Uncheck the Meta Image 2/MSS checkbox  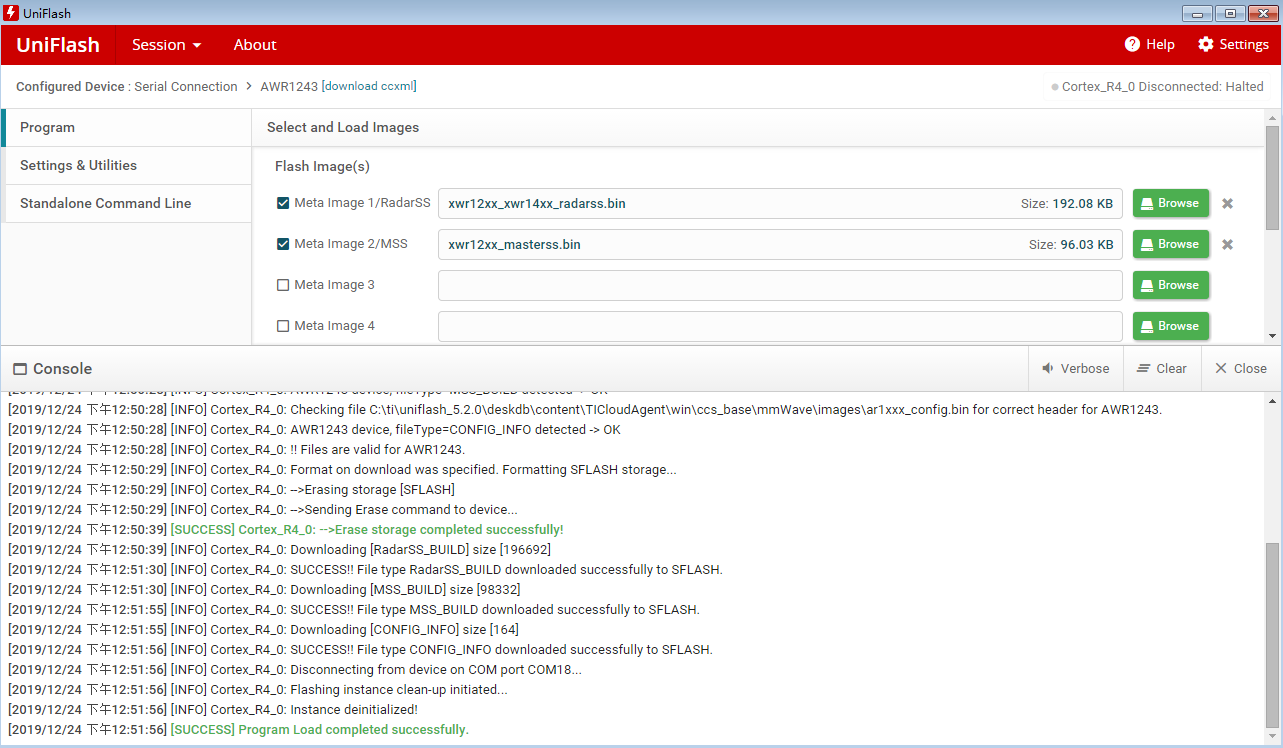click(283, 244)
